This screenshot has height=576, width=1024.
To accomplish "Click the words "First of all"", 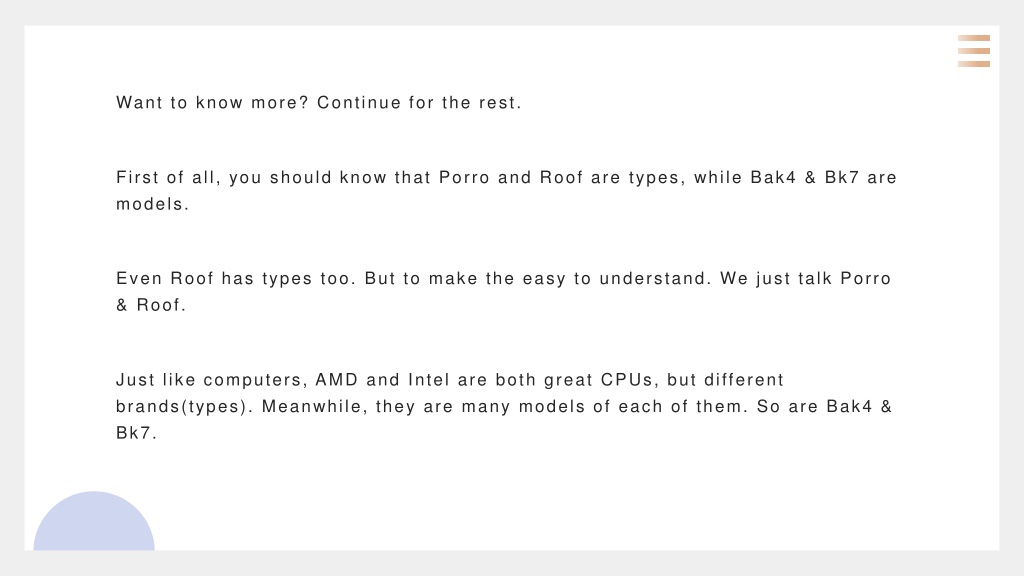I will click(166, 178).
